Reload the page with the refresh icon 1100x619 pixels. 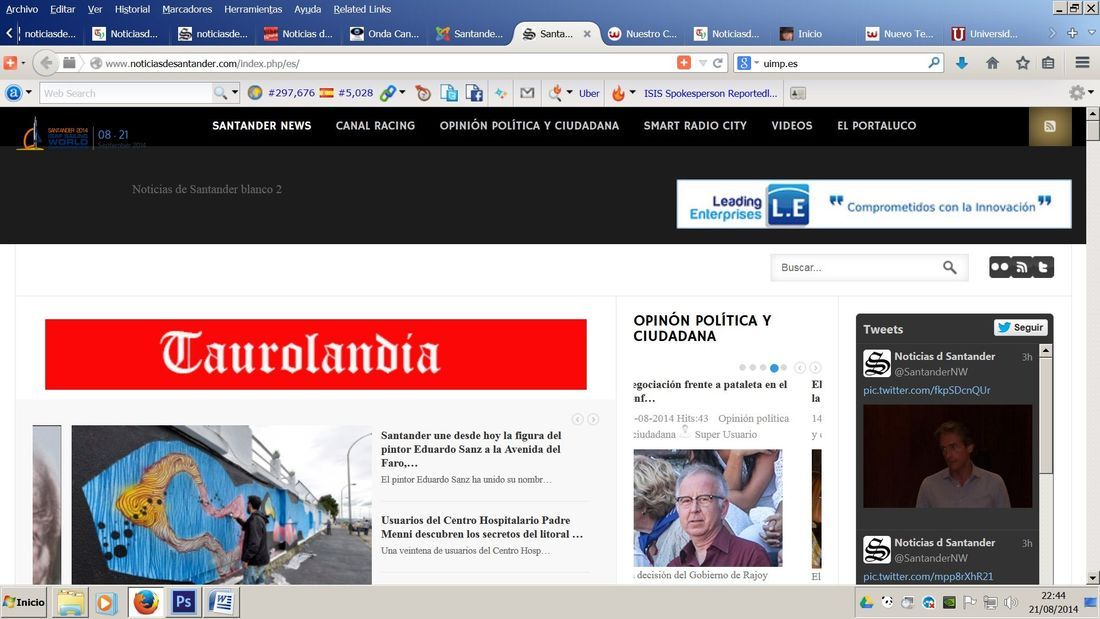pos(718,63)
